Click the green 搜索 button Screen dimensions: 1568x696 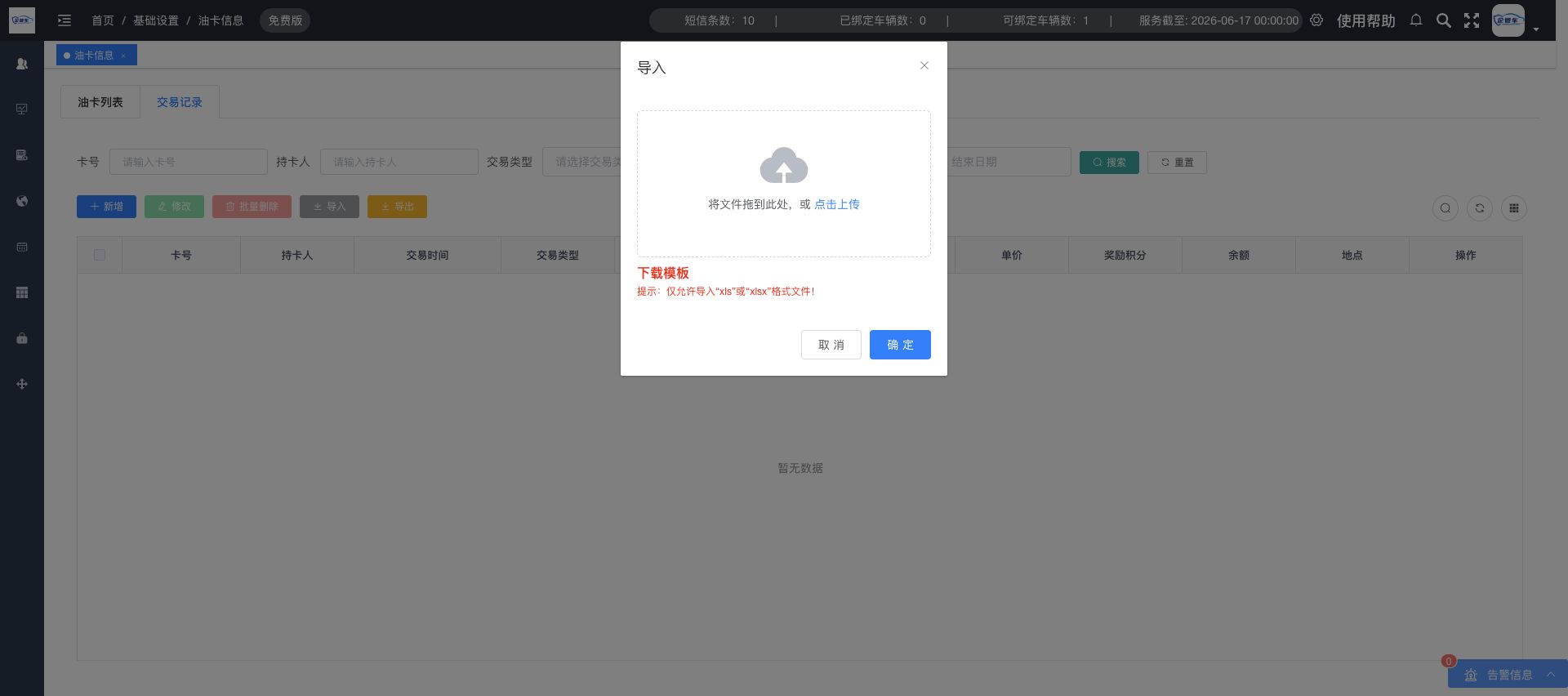[1109, 163]
